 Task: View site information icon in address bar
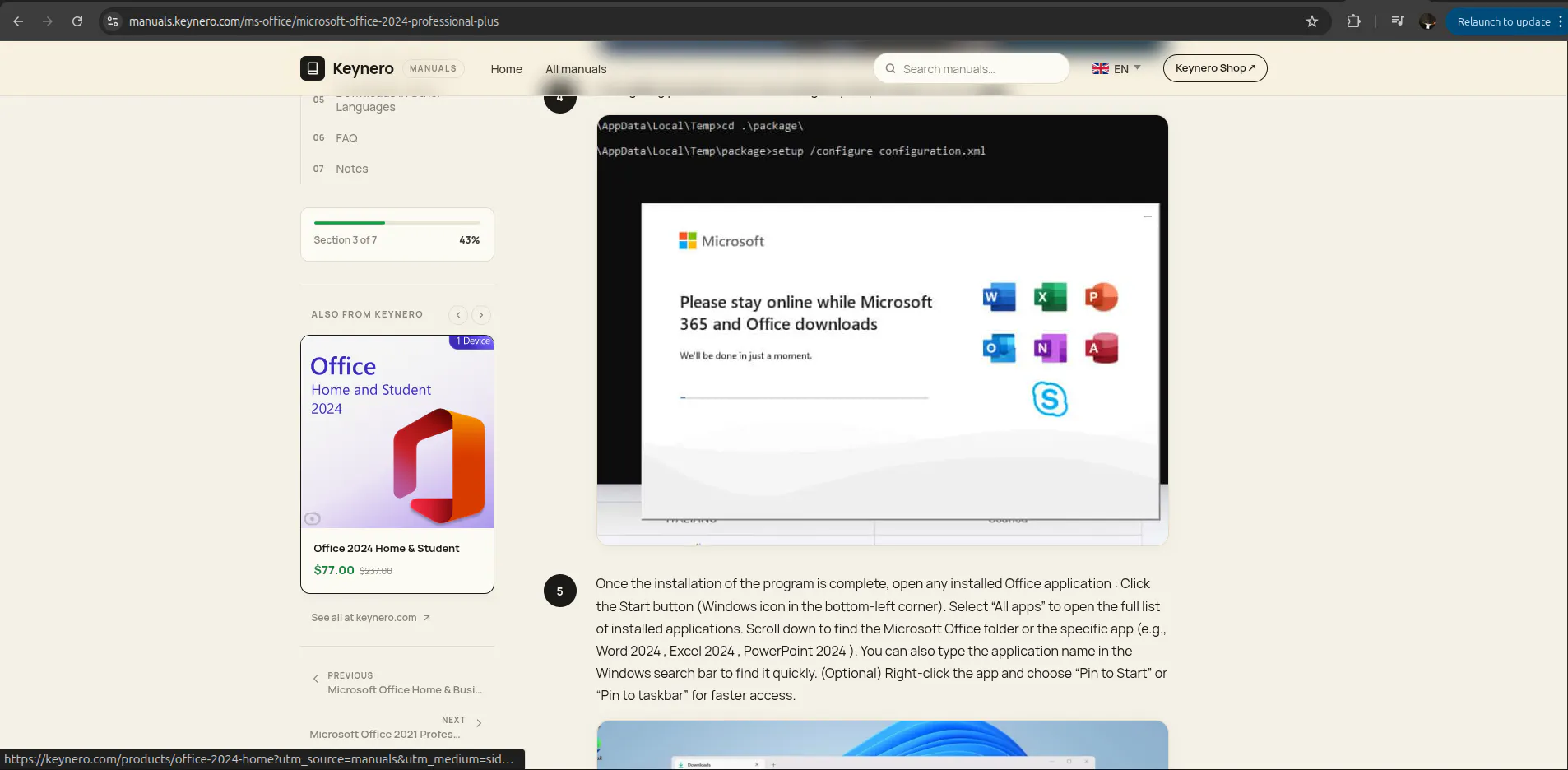(x=113, y=21)
